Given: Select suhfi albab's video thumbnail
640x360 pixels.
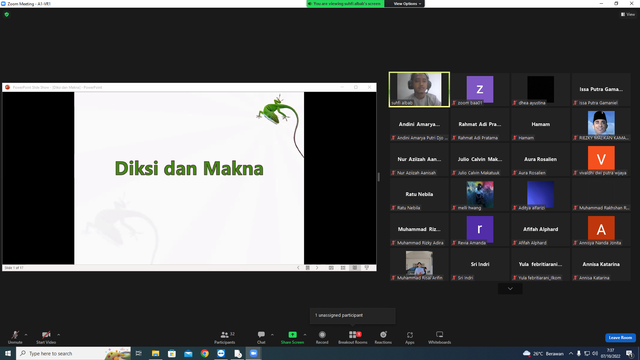Looking at the screenshot, I should click(419, 89).
